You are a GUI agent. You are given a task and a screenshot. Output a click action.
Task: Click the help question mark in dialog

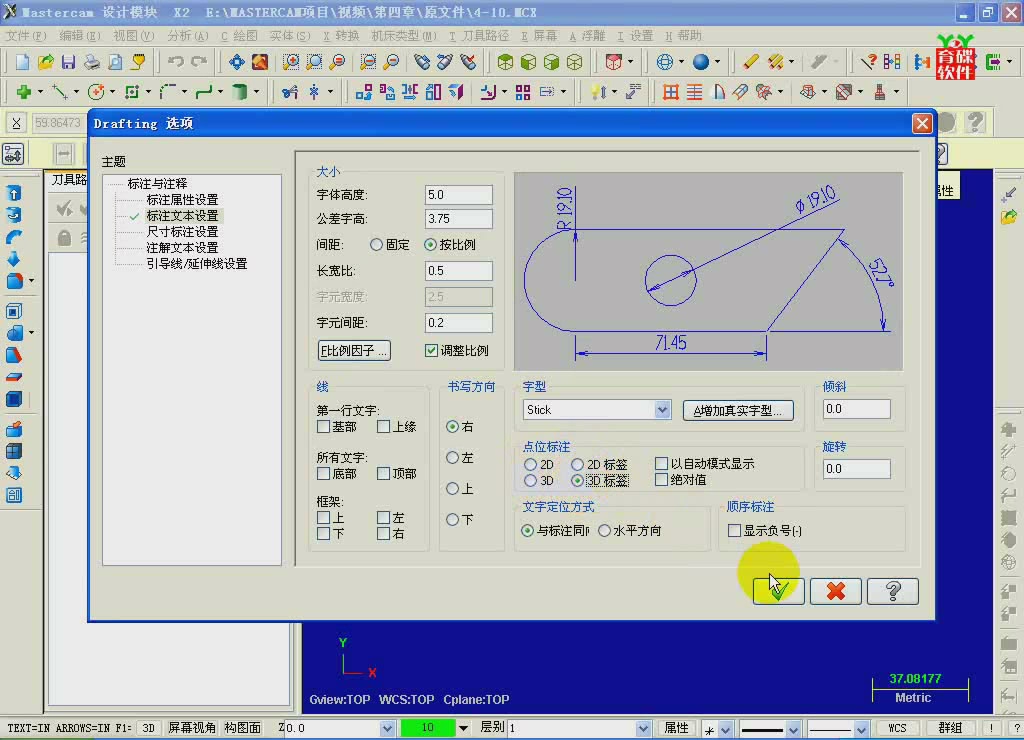(893, 591)
